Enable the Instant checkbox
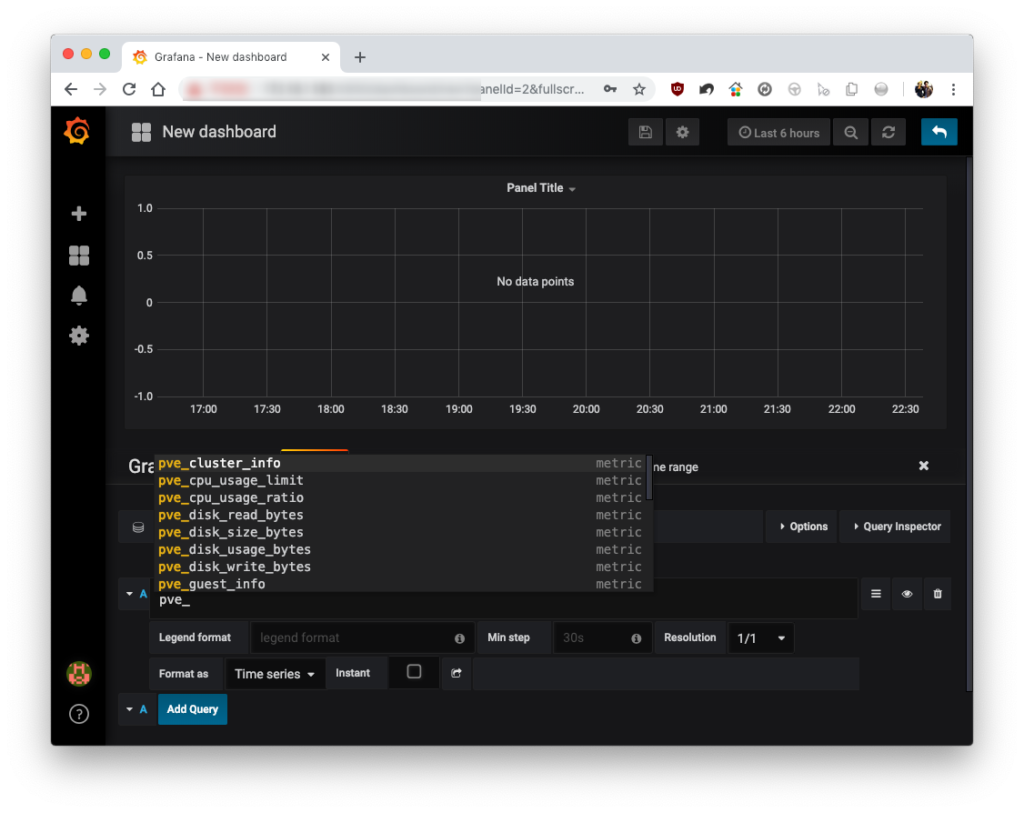The image size is (1024, 813). (x=414, y=672)
